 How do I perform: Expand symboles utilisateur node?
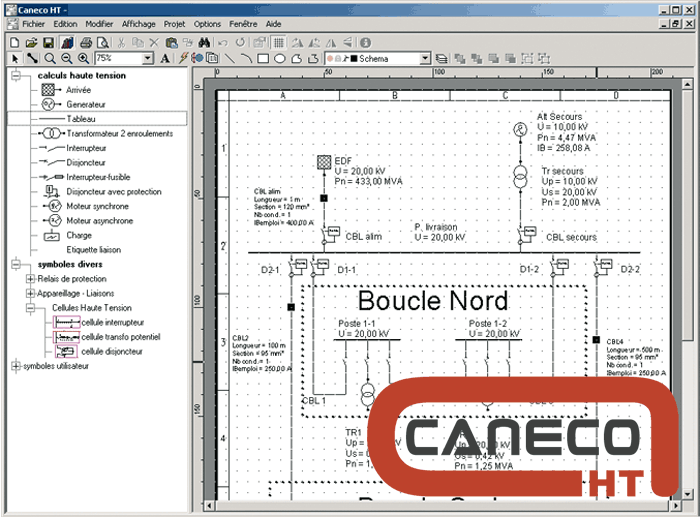[16, 366]
